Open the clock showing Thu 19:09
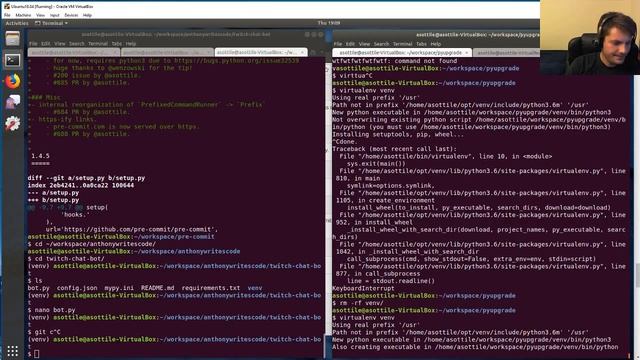 pyautogui.click(x=329, y=23)
